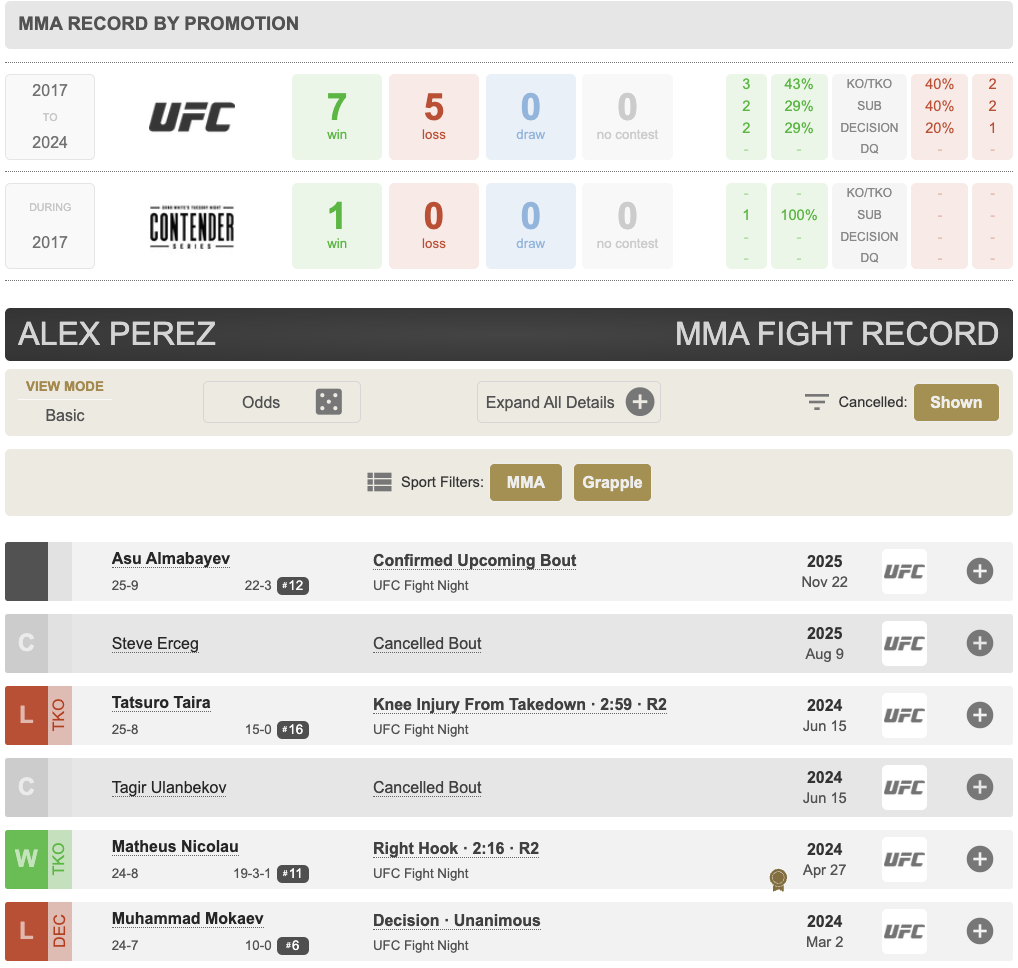The width and height of the screenshot is (1018, 968).
Task: Click the filter lines icon beside Cancelled
Action: coord(817,402)
